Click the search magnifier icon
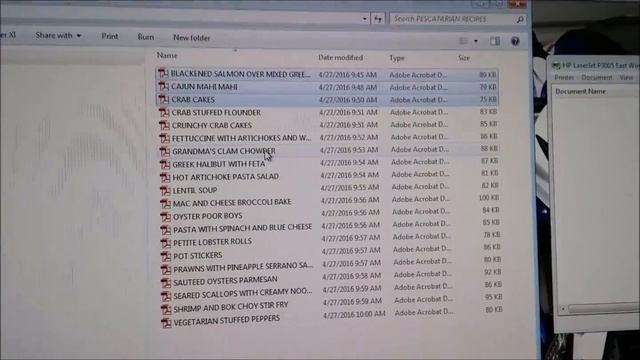Viewport: 640px width, 360px height. pos(520,19)
